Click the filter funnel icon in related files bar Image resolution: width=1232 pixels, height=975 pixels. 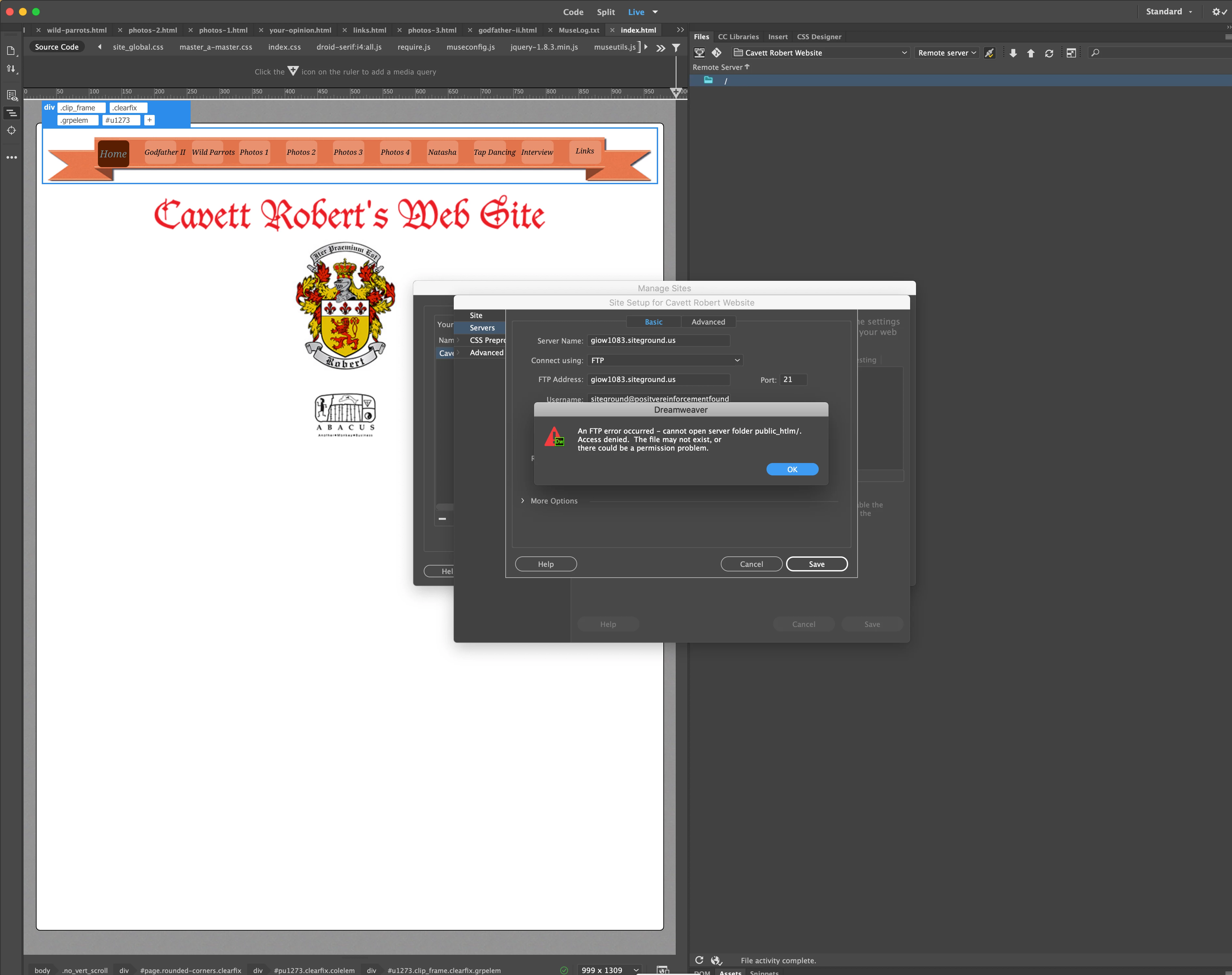point(676,47)
